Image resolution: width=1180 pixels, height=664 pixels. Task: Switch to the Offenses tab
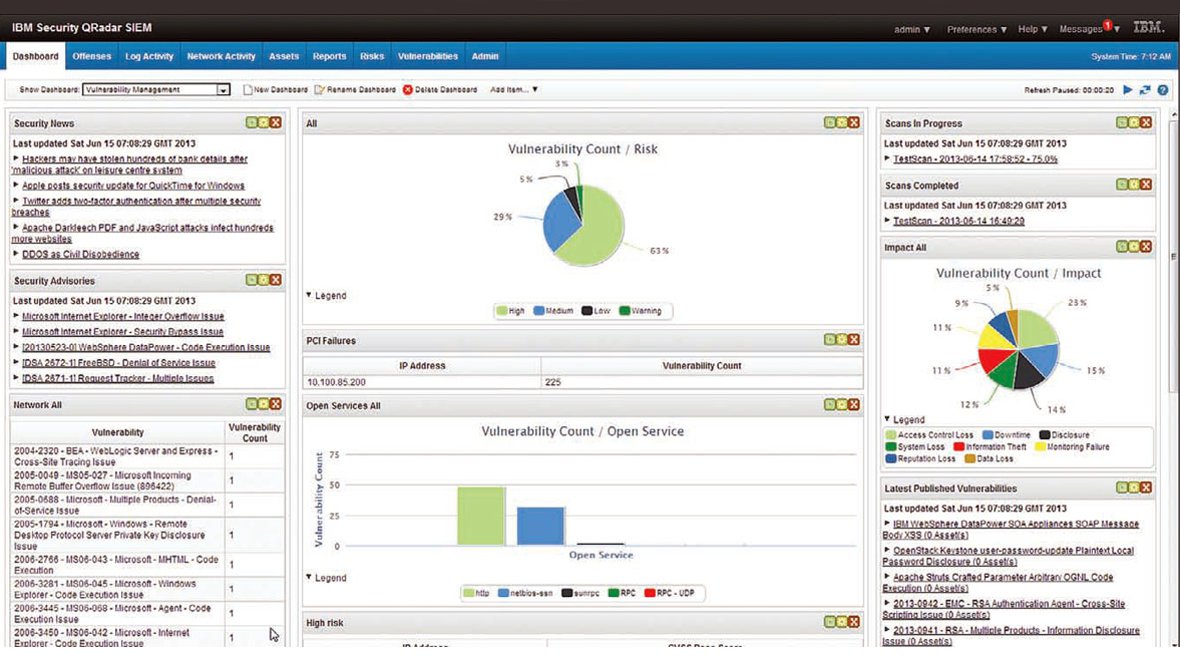point(92,56)
